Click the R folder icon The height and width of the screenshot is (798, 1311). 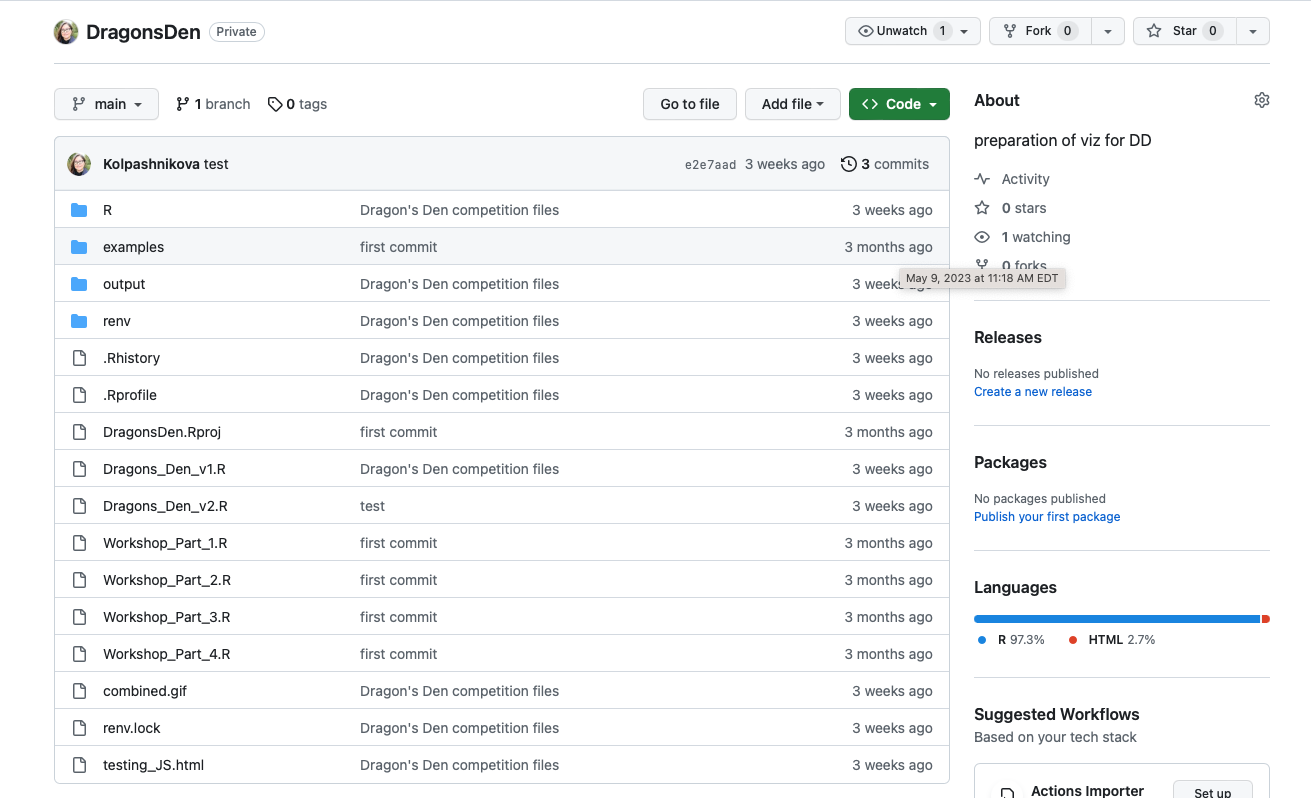(80, 210)
